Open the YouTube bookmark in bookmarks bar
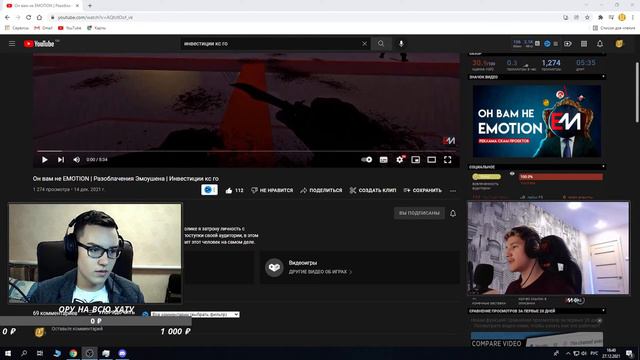 [x=69, y=28]
